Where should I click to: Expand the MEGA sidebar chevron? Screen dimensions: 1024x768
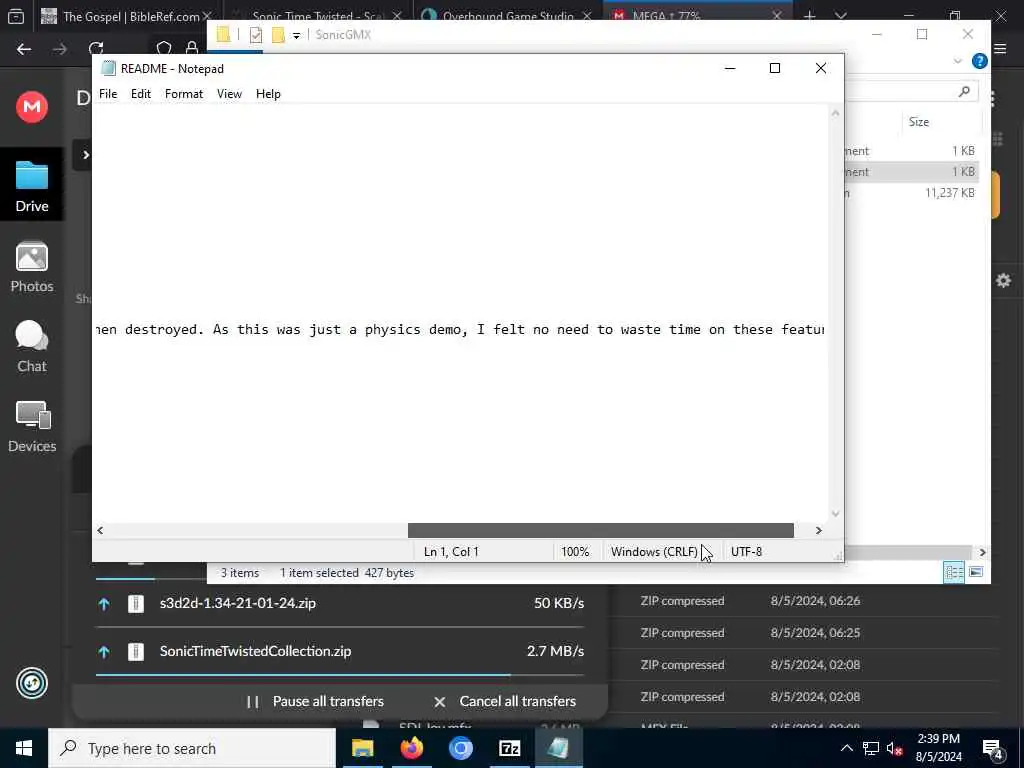tap(86, 155)
